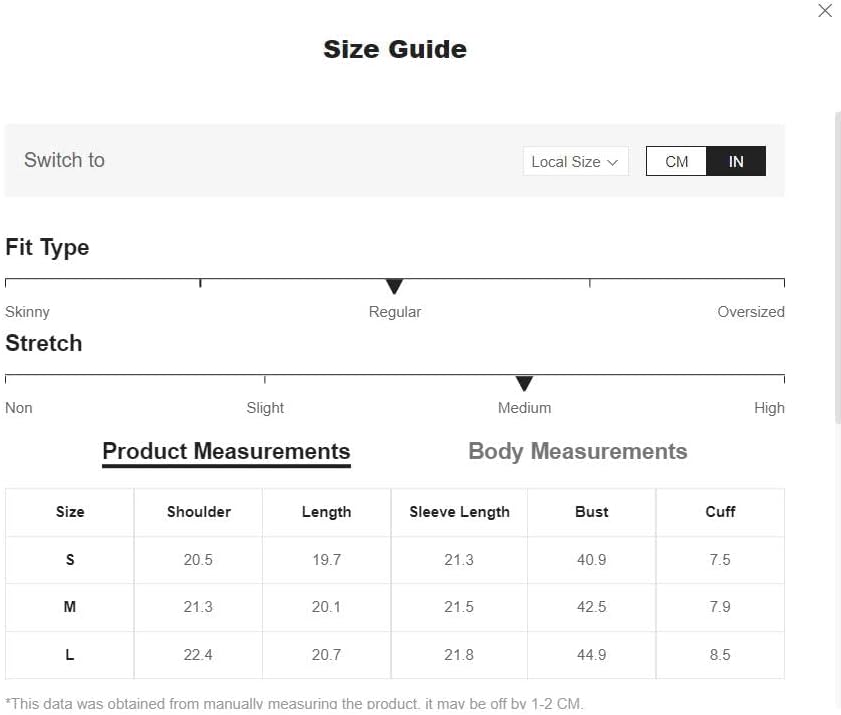Click the Size column header
This screenshot has height=715, width=841.
click(x=70, y=512)
